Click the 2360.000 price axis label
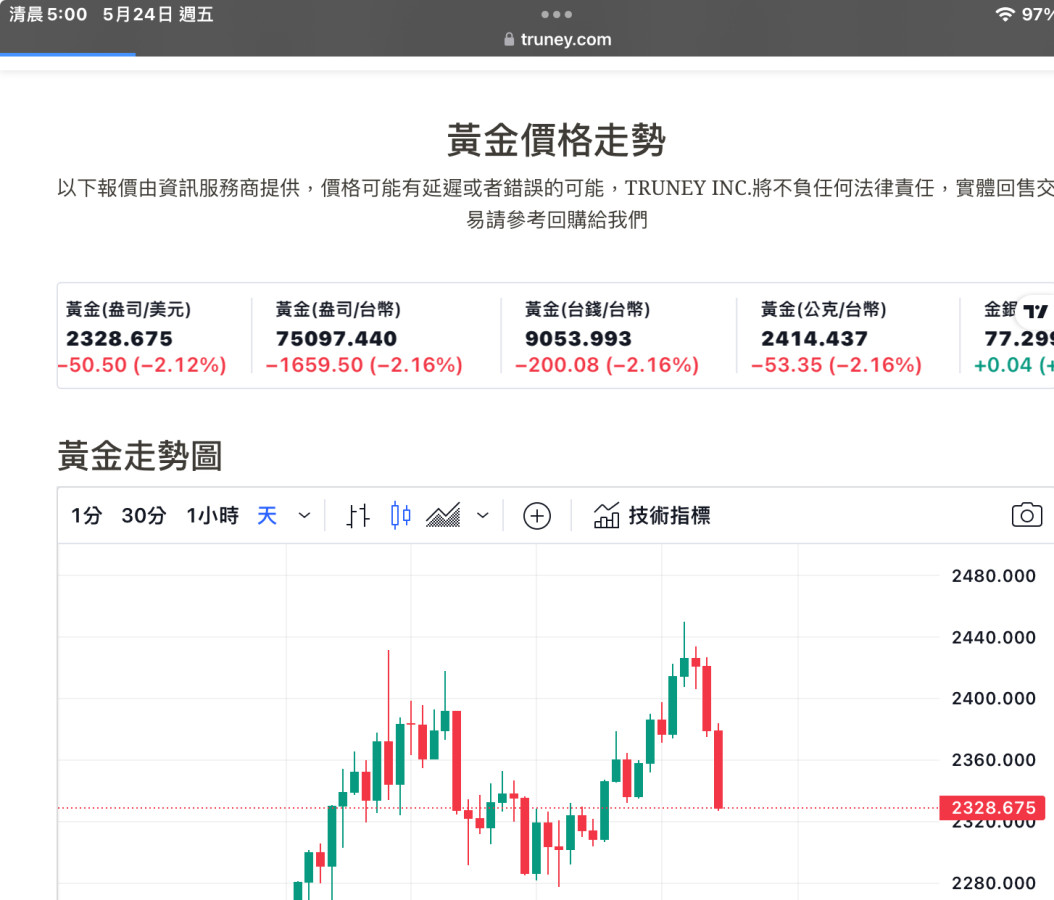This screenshot has height=900, width=1054. pos(993,760)
